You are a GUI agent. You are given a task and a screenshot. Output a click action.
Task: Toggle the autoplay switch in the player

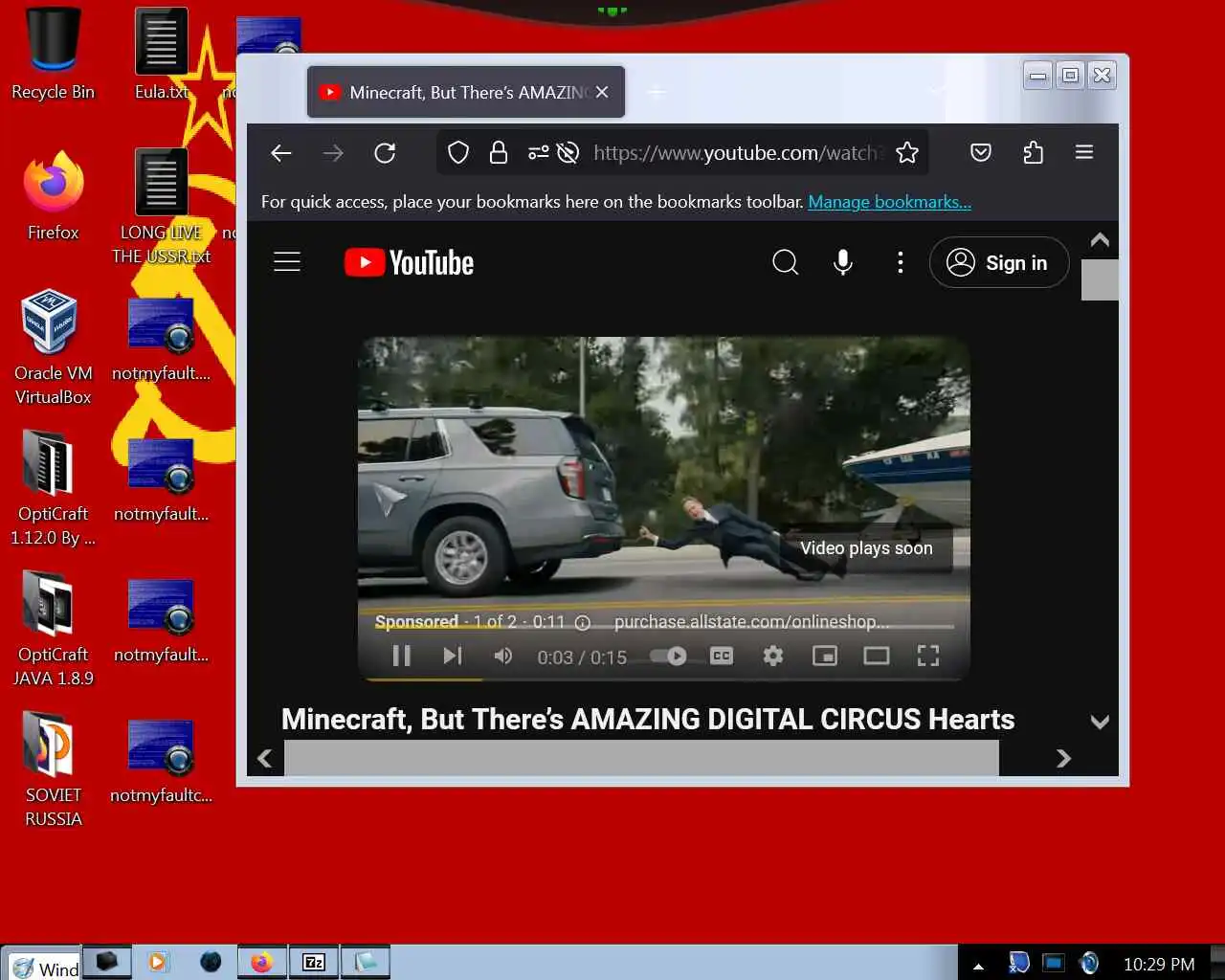click(669, 656)
